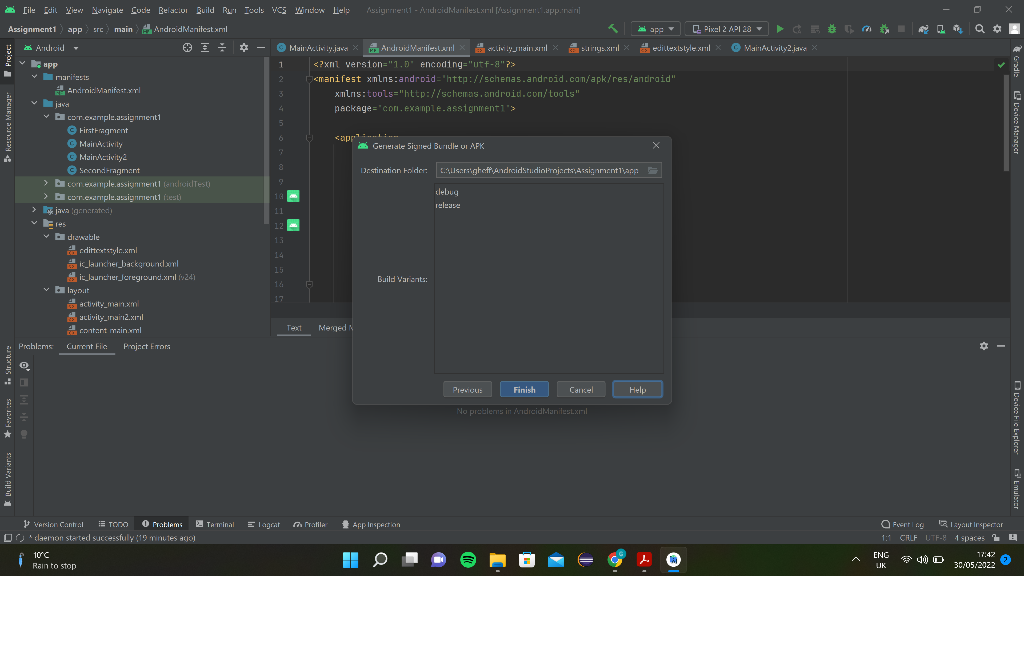Switch to the strings.xml editor tab

600,48
